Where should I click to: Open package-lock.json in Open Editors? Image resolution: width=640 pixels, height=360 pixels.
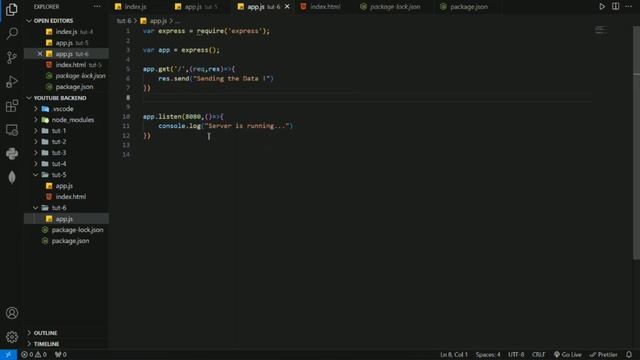[67, 76]
